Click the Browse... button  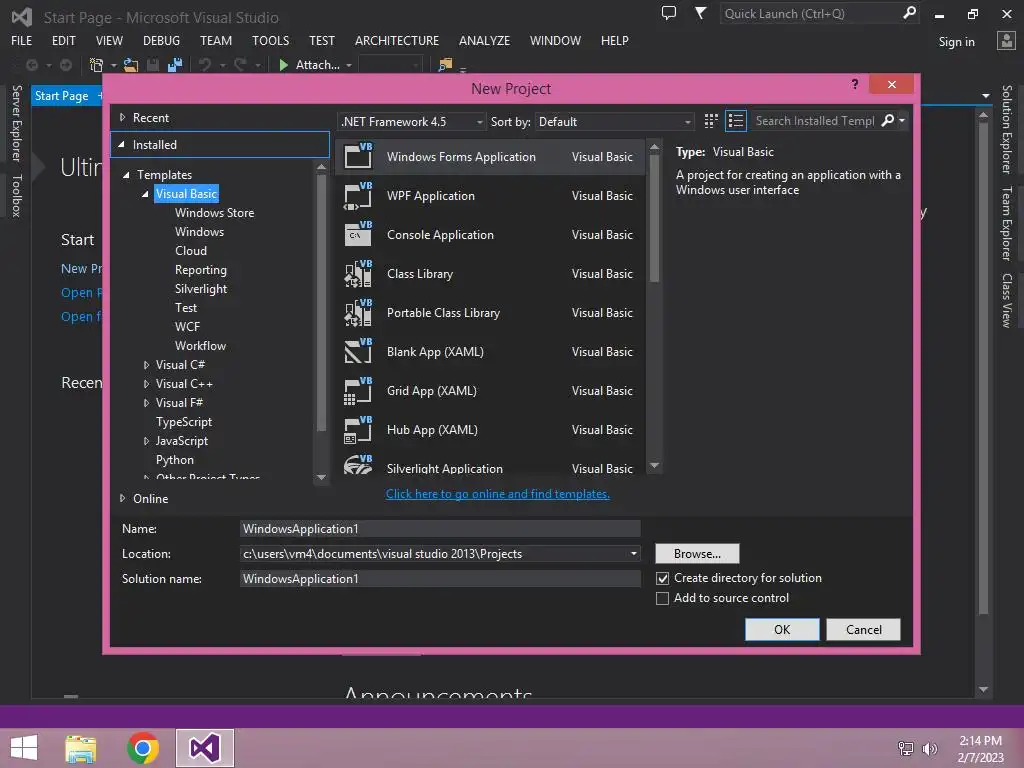(x=697, y=554)
